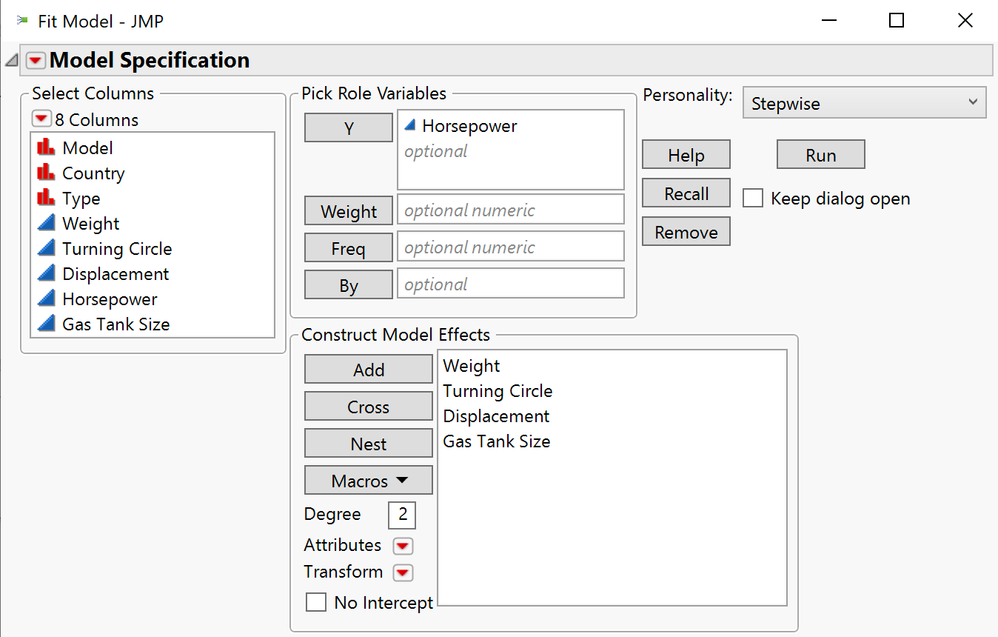Check the No Intercept checkbox

click(316, 602)
